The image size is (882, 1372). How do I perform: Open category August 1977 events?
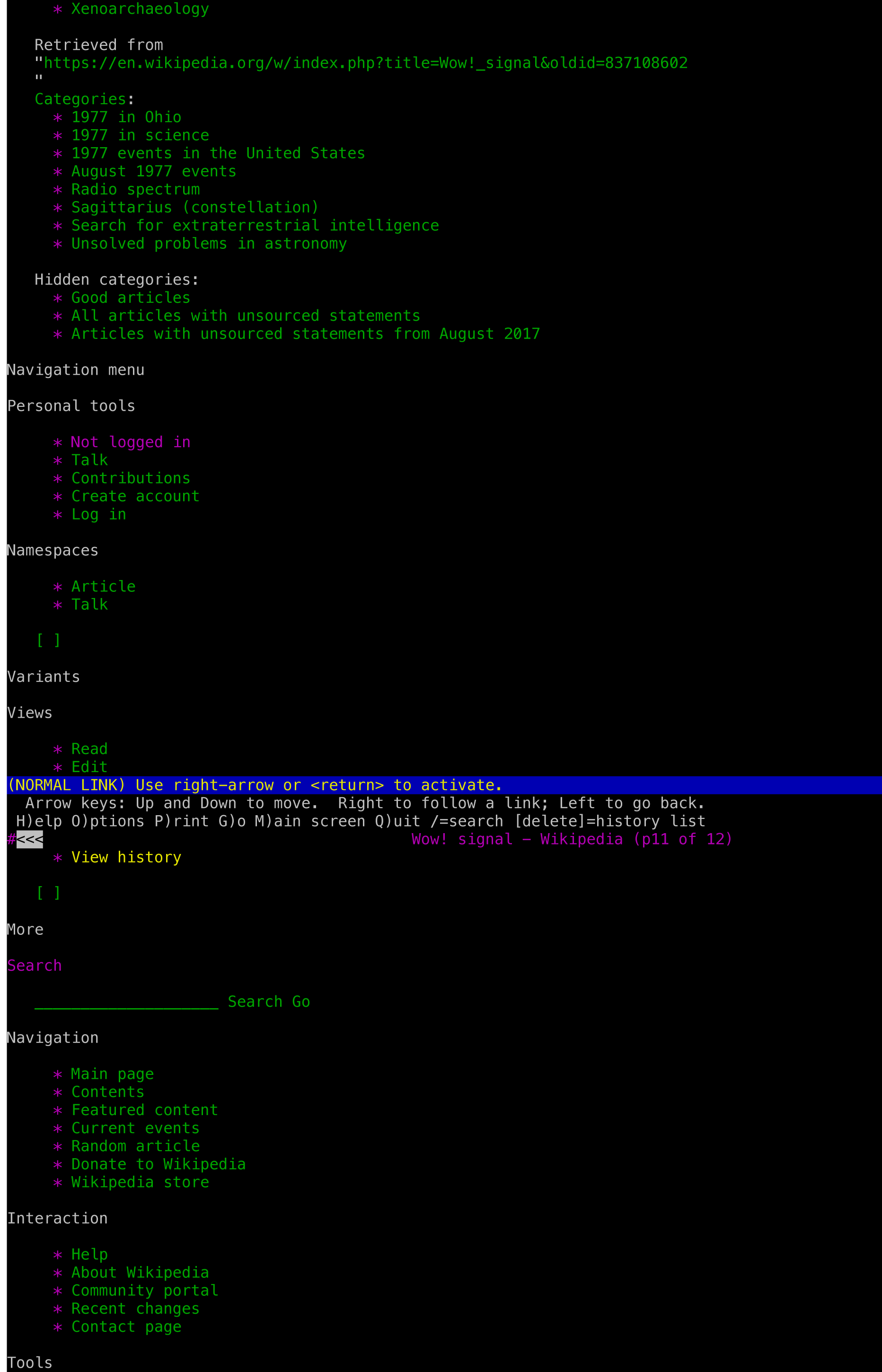[x=153, y=171]
